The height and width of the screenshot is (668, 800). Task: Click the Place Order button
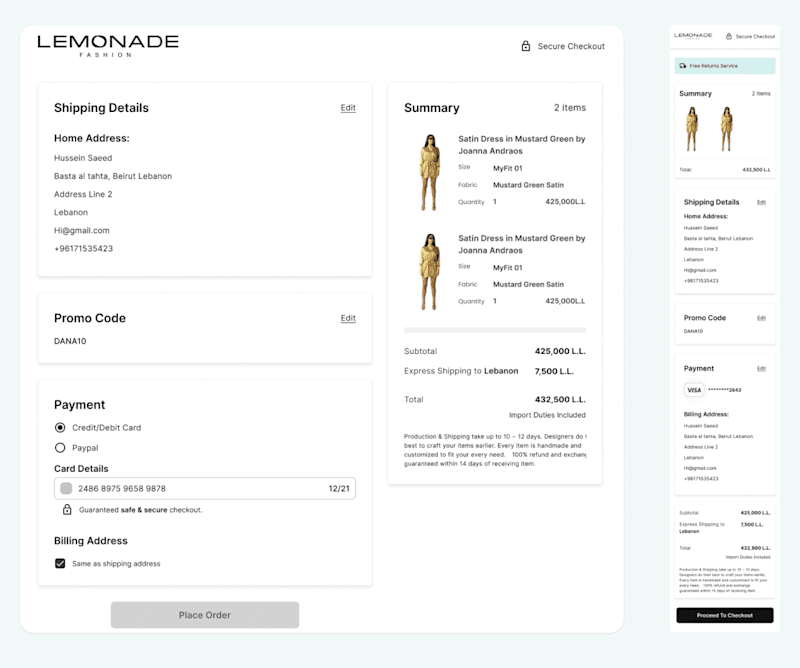tap(205, 615)
